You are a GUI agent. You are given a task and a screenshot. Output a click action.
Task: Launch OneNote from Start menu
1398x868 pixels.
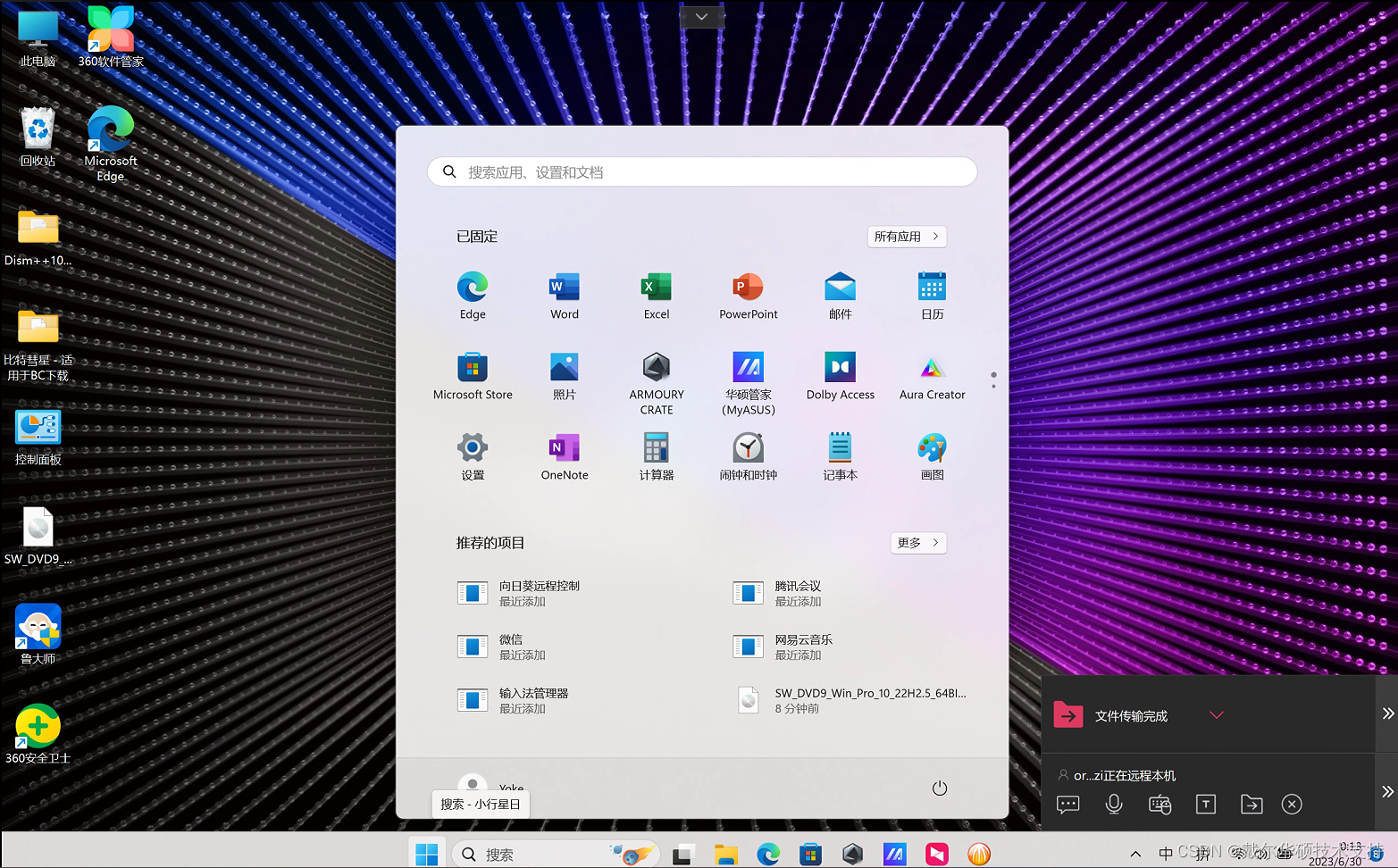[565, 456]
